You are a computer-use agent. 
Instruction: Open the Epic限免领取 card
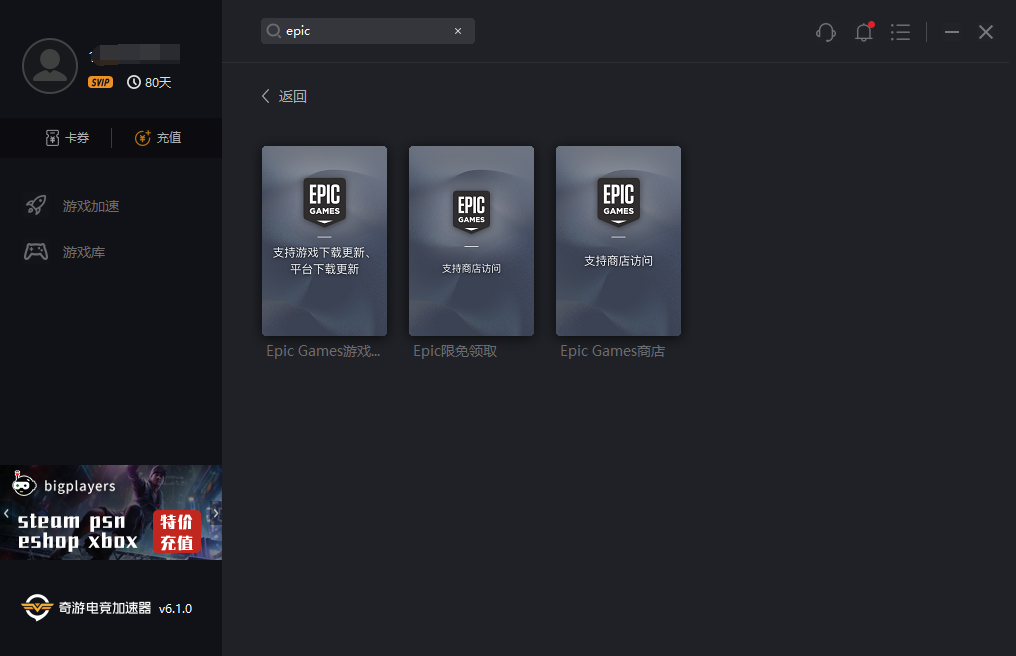(471, 240)
